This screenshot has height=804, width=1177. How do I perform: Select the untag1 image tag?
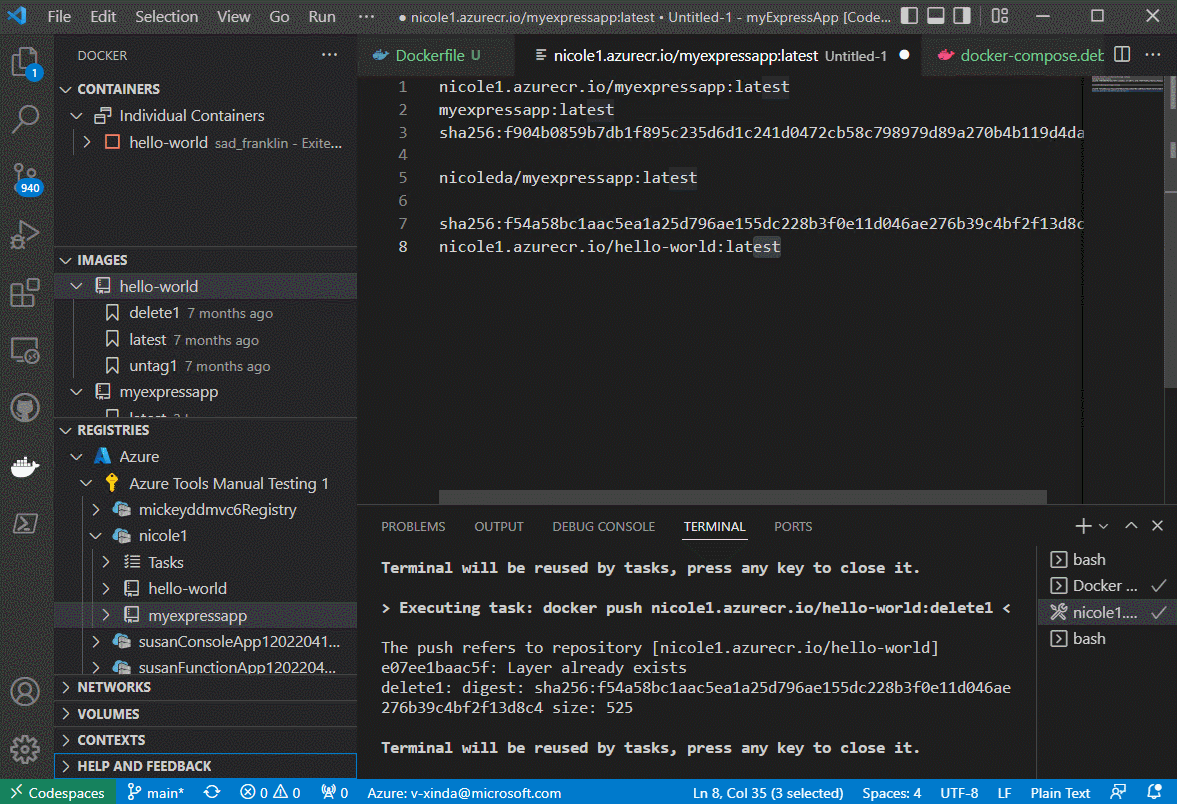point(206,366)
